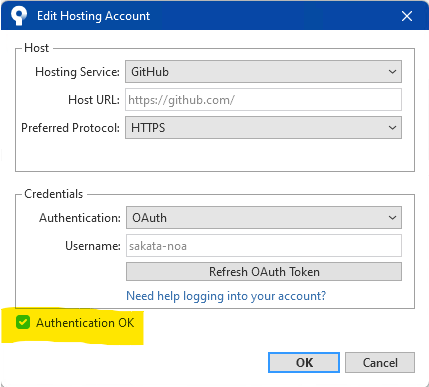
Task: Click the Sourcetree logo in title bar
Action: pyautogui.click(x=19, y=16)
